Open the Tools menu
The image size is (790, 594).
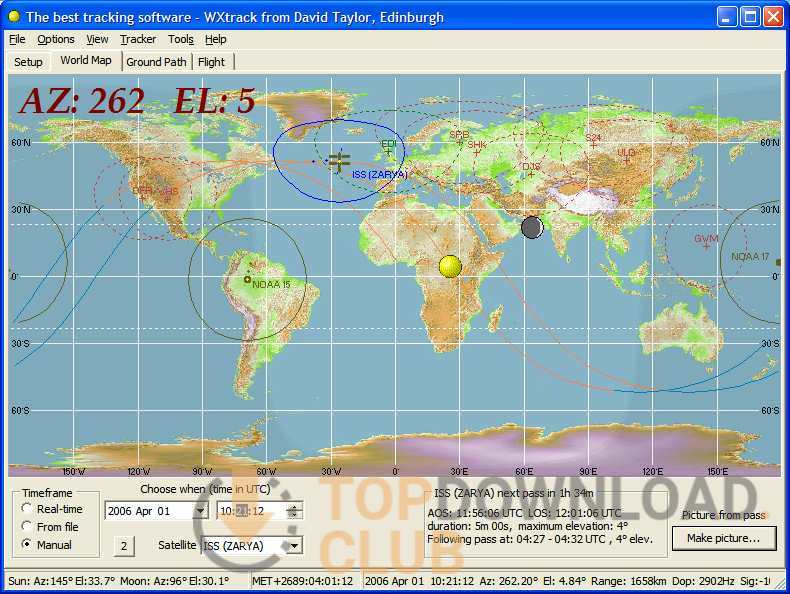(181, 39)
